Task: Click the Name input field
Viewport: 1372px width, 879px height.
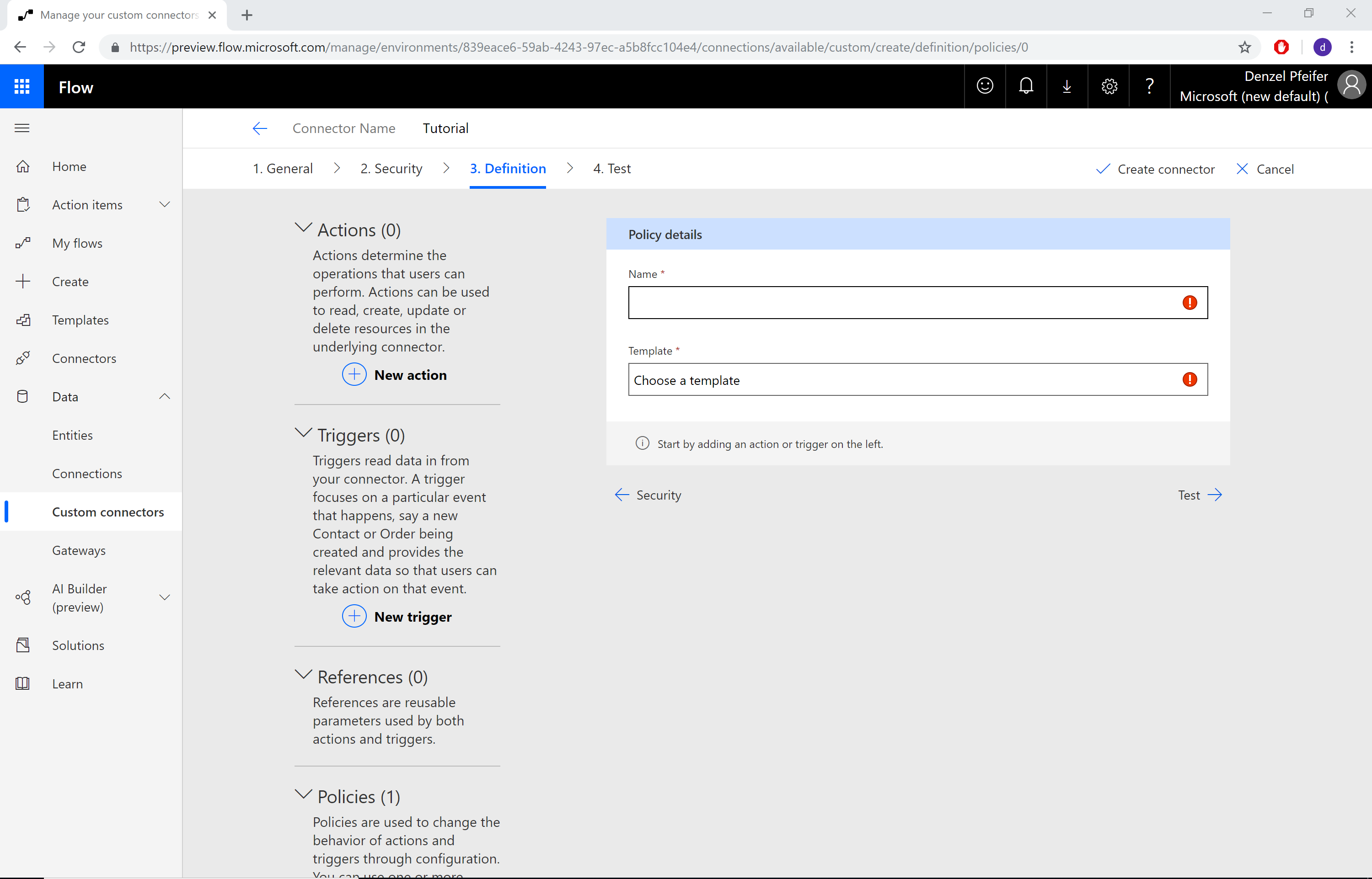Action: [x=917, y=302]
